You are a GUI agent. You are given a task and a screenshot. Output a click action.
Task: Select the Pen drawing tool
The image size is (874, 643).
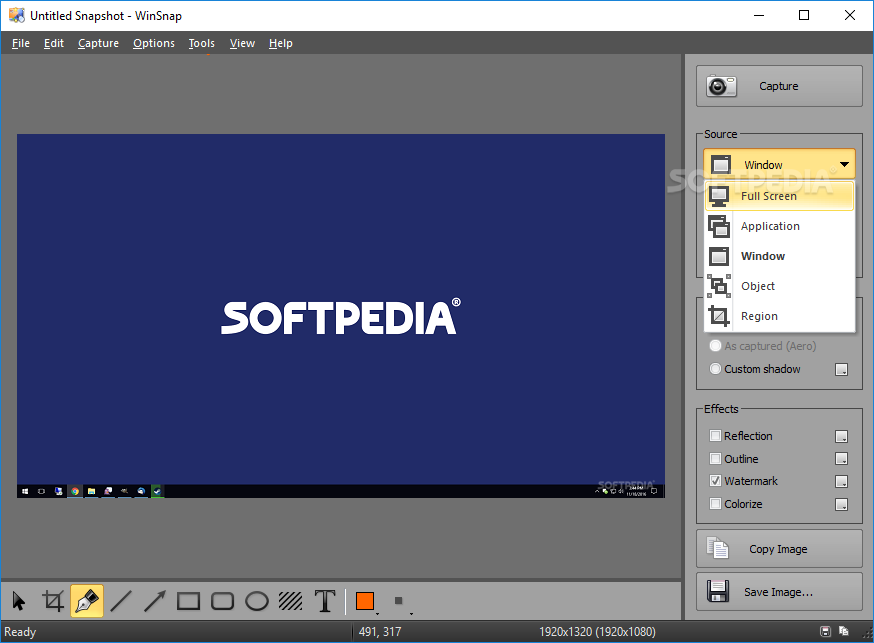click(x=87, y=601)
